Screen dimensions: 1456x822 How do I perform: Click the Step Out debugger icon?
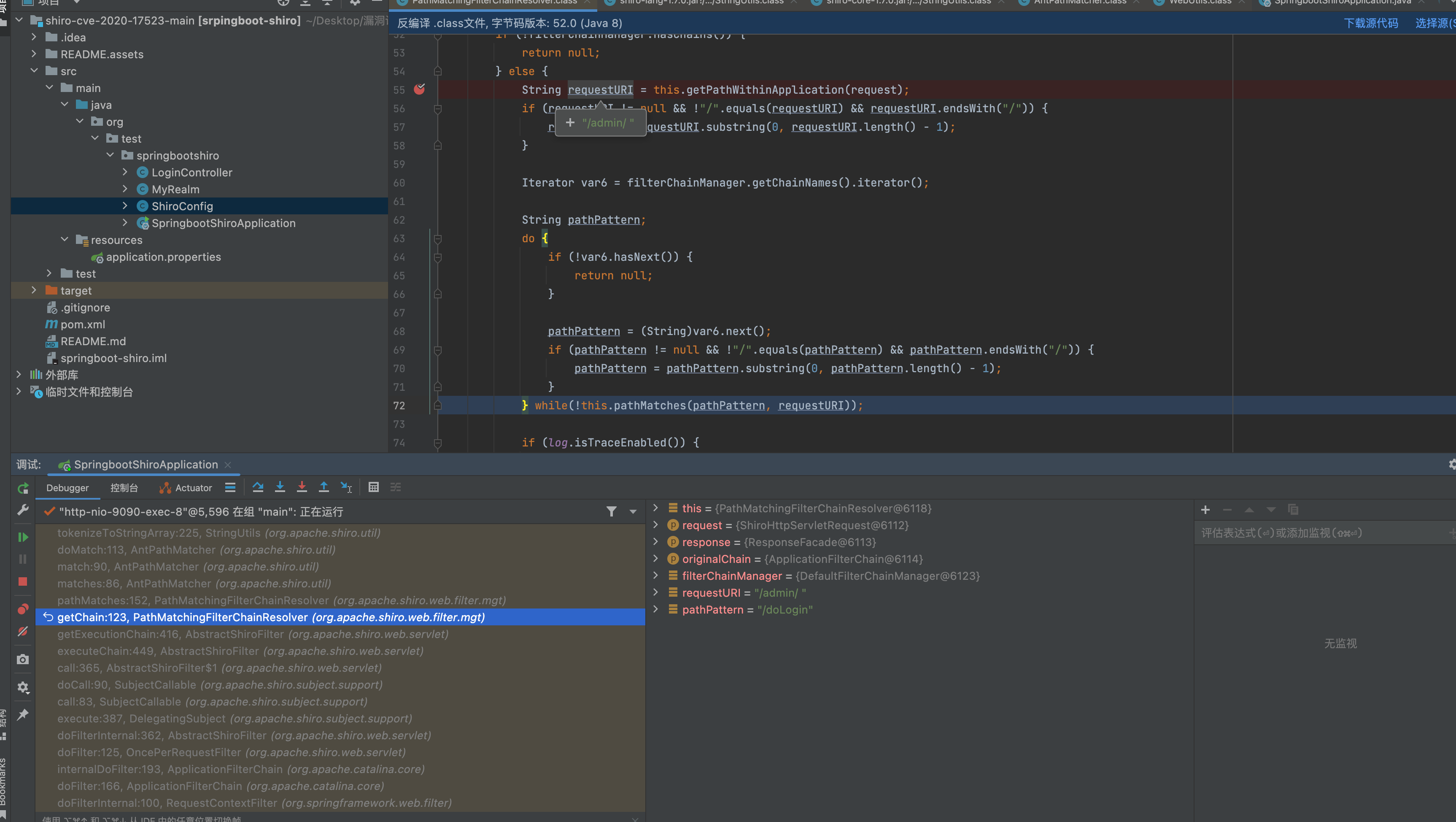324,487
